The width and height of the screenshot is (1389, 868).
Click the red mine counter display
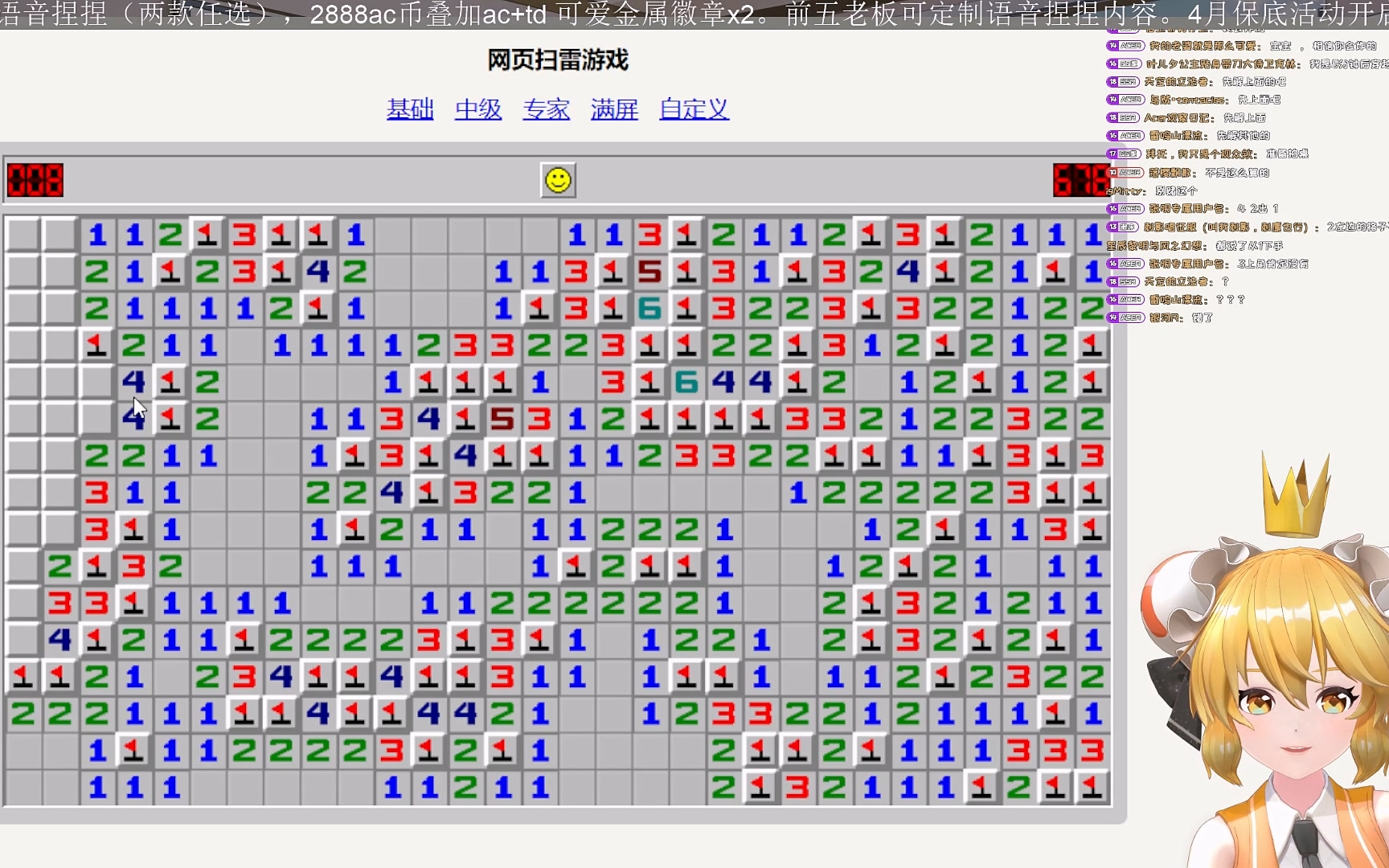[35, 180]
